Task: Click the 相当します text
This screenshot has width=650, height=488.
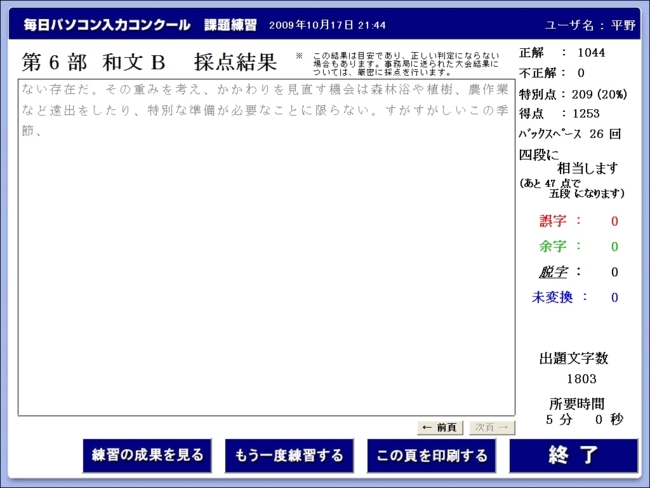Action: click(588, 168)
